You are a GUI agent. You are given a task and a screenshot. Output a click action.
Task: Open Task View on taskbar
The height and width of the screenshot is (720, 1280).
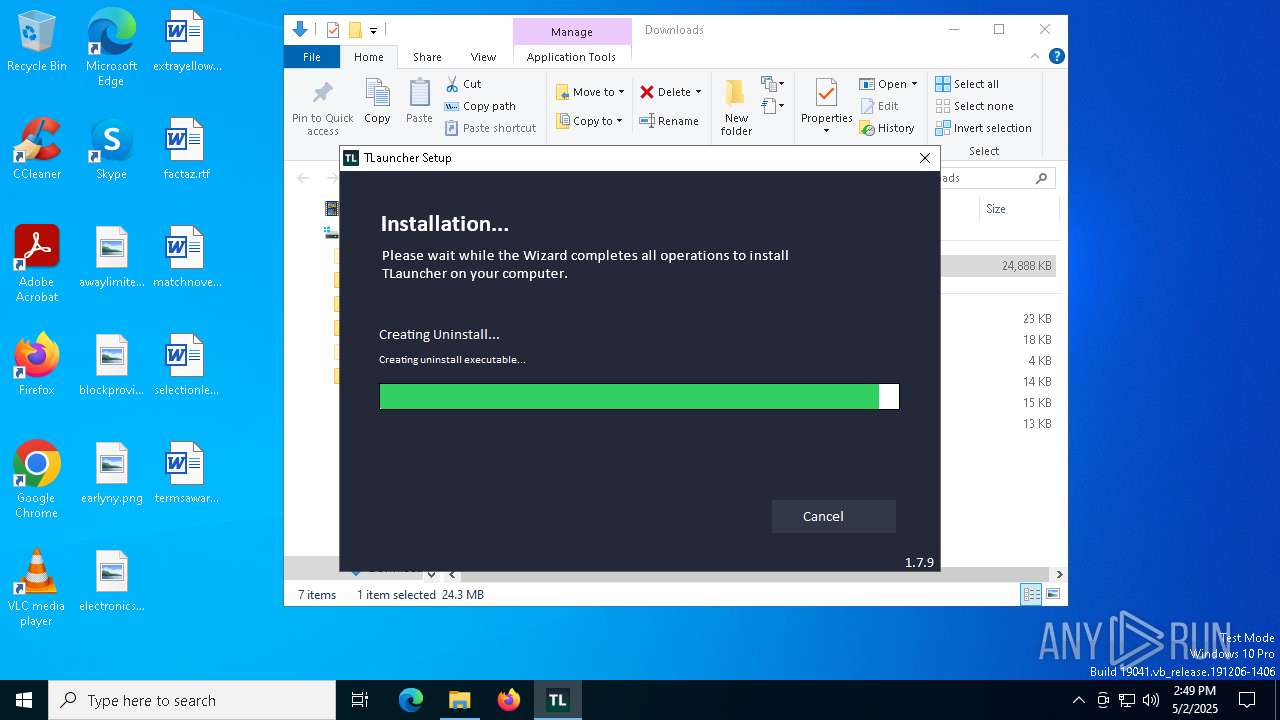(360, 700)
